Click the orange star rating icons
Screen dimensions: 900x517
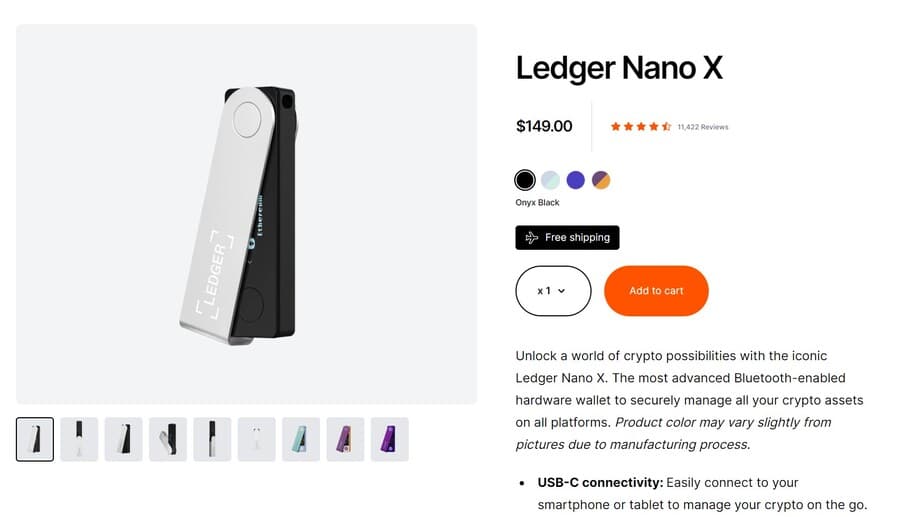[640, 127]
